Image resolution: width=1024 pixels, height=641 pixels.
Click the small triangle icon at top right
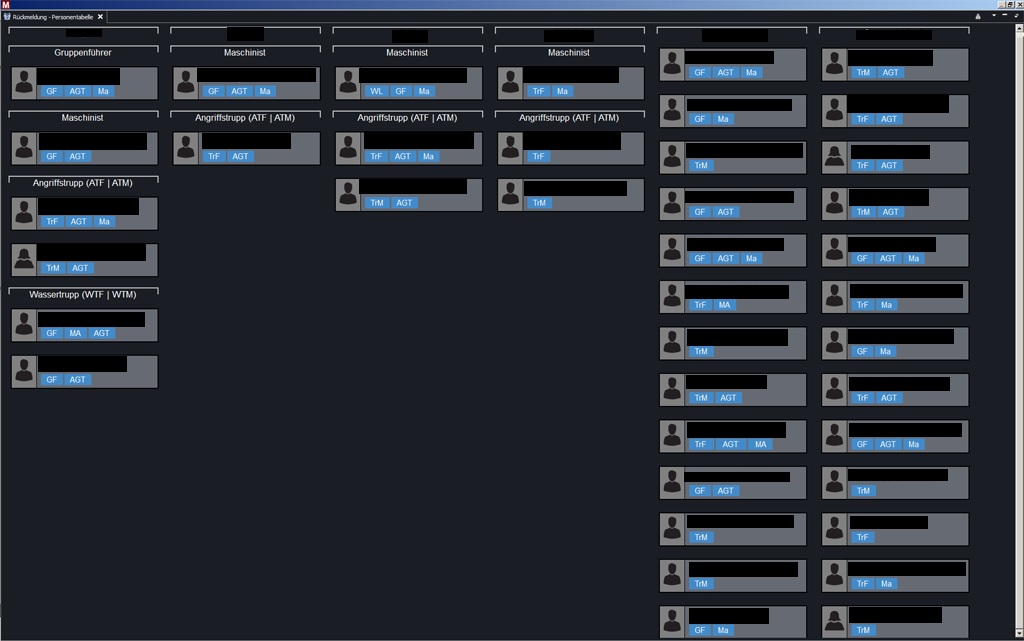[x=978, y=17]
